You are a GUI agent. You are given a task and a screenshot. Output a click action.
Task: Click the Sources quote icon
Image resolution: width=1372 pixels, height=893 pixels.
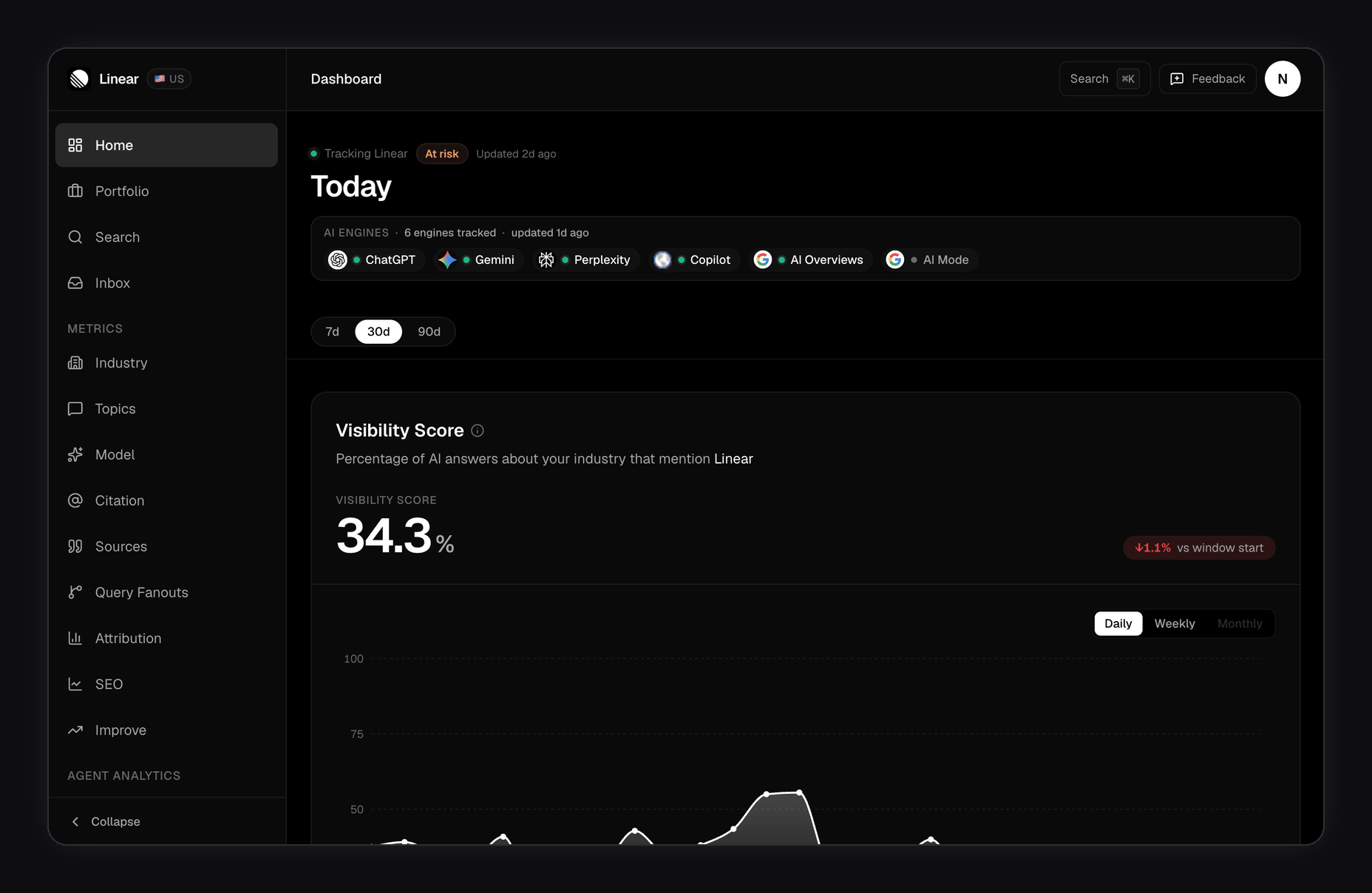point(75,546)
